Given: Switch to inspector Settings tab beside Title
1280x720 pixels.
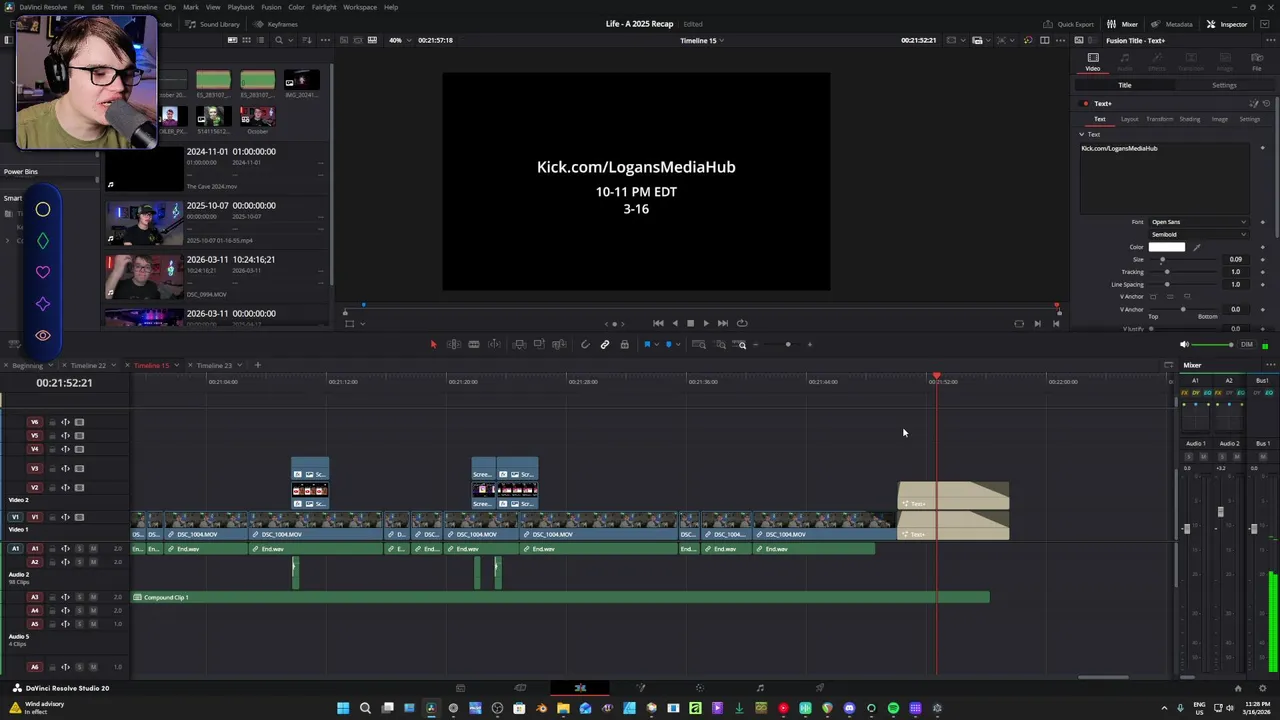Looking at the screenshot, I should tap(1224, 85).
